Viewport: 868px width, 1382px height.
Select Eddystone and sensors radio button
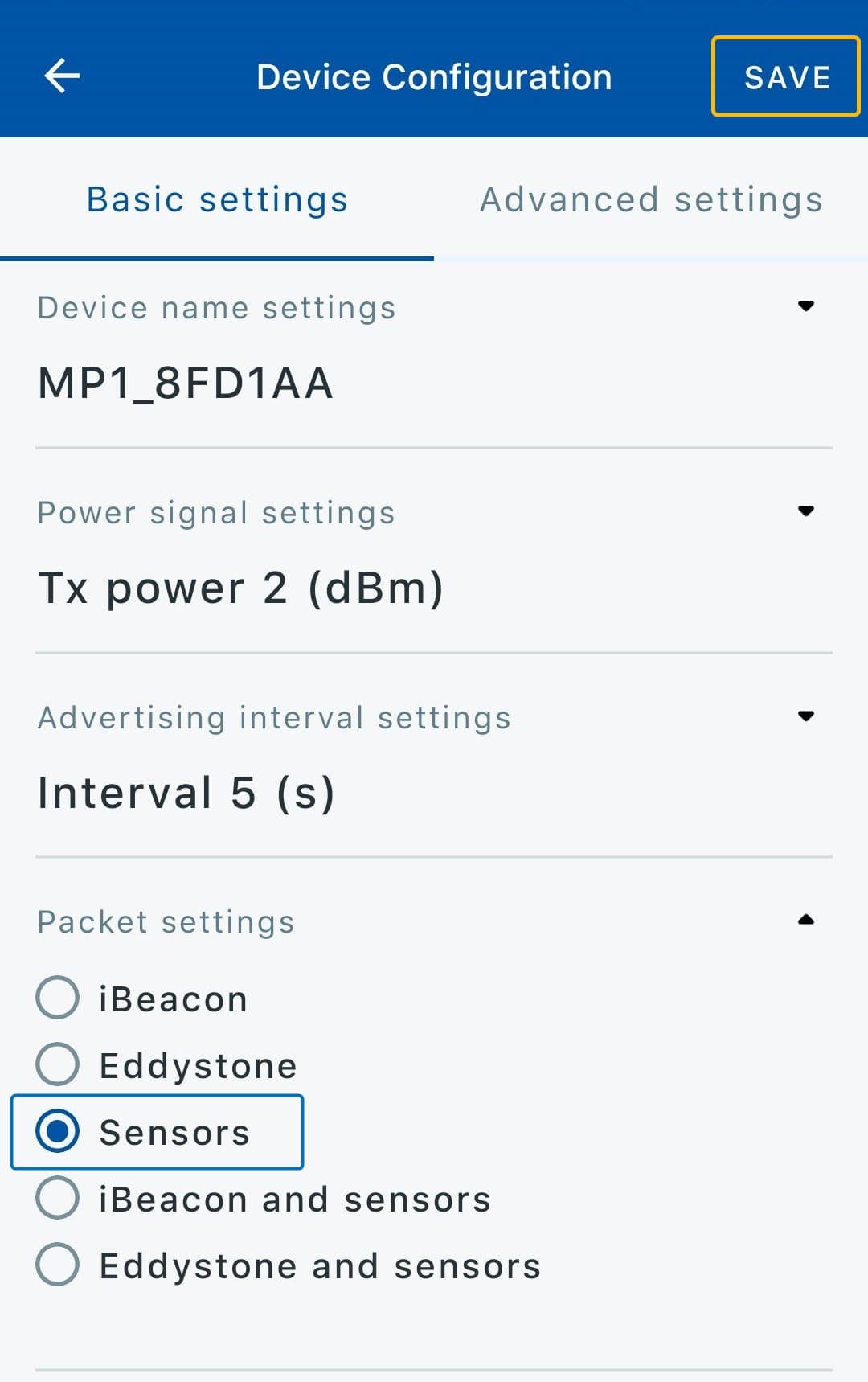point(58,1265)
